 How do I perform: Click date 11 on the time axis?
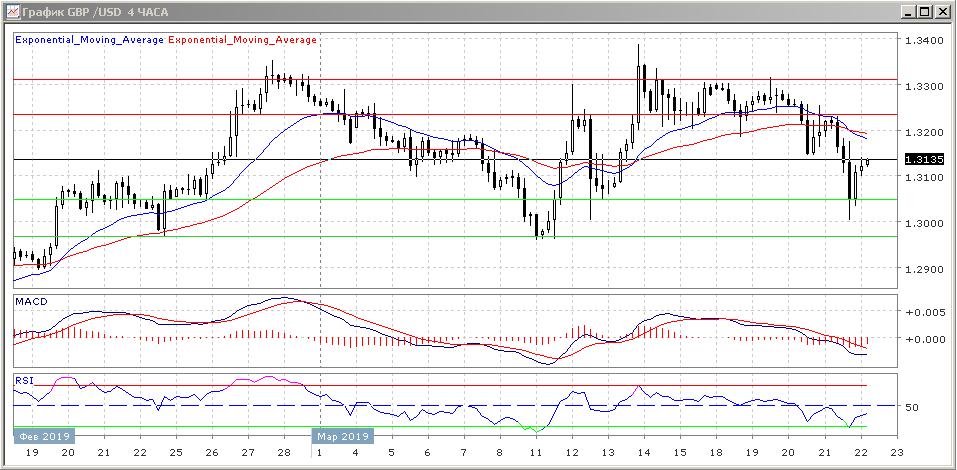(x=536, y=453)
